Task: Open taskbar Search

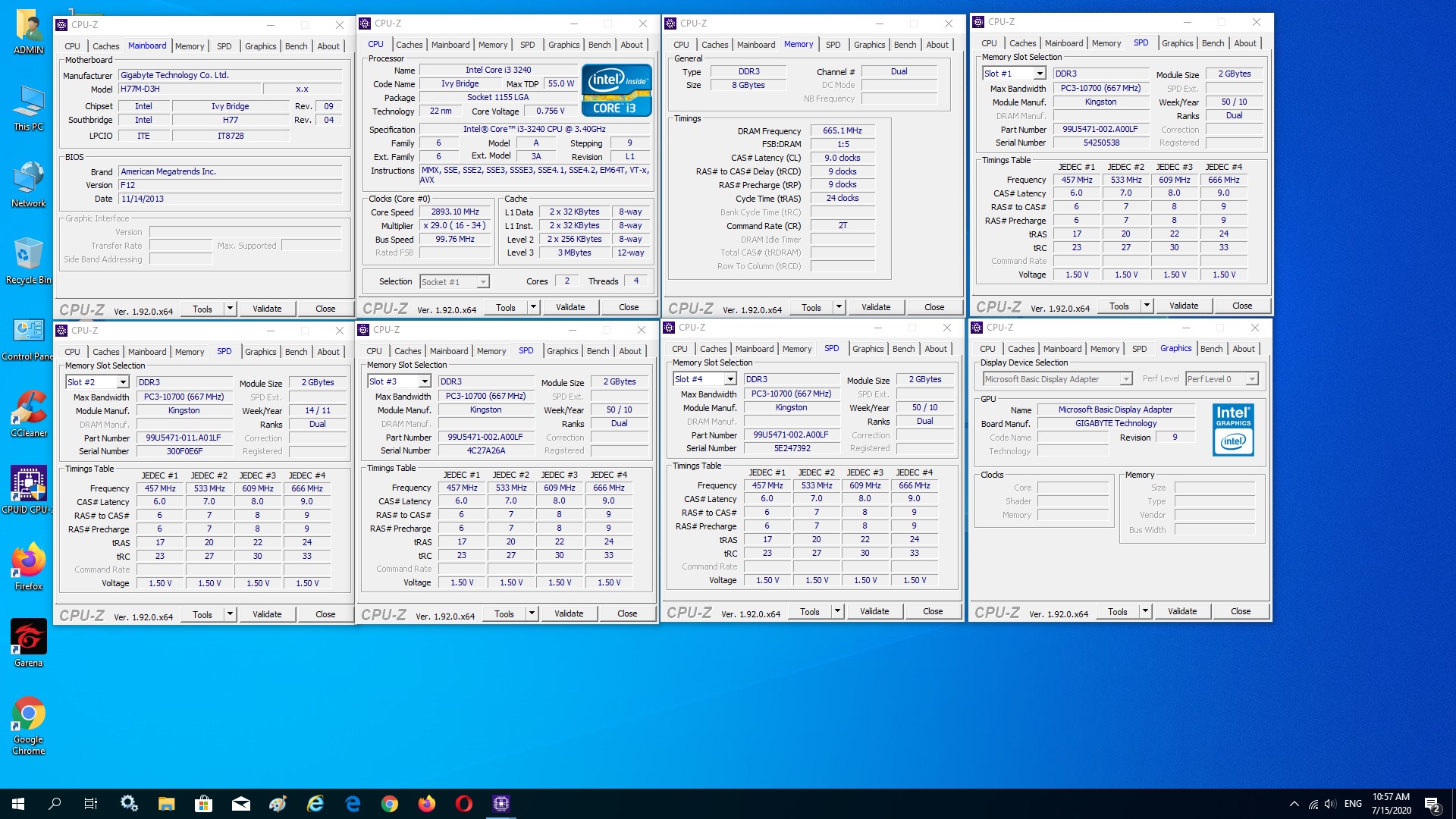Action: pyautogui.click(x=55, y=804)
